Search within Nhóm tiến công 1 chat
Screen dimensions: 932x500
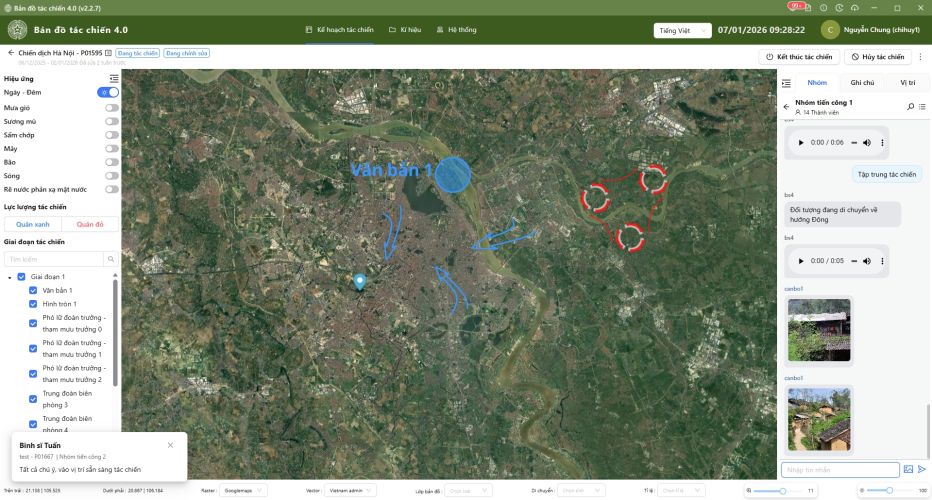click(x=910, y=106)
